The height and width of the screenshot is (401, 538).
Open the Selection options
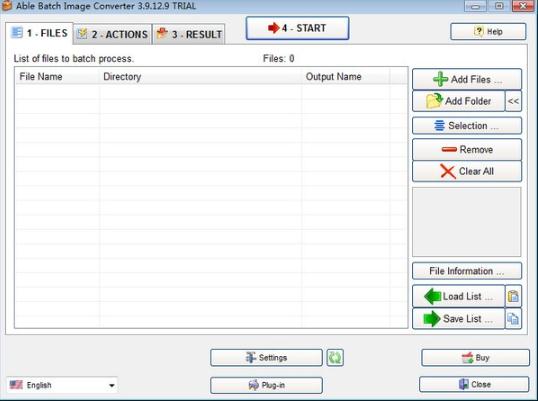coord(467,126)
